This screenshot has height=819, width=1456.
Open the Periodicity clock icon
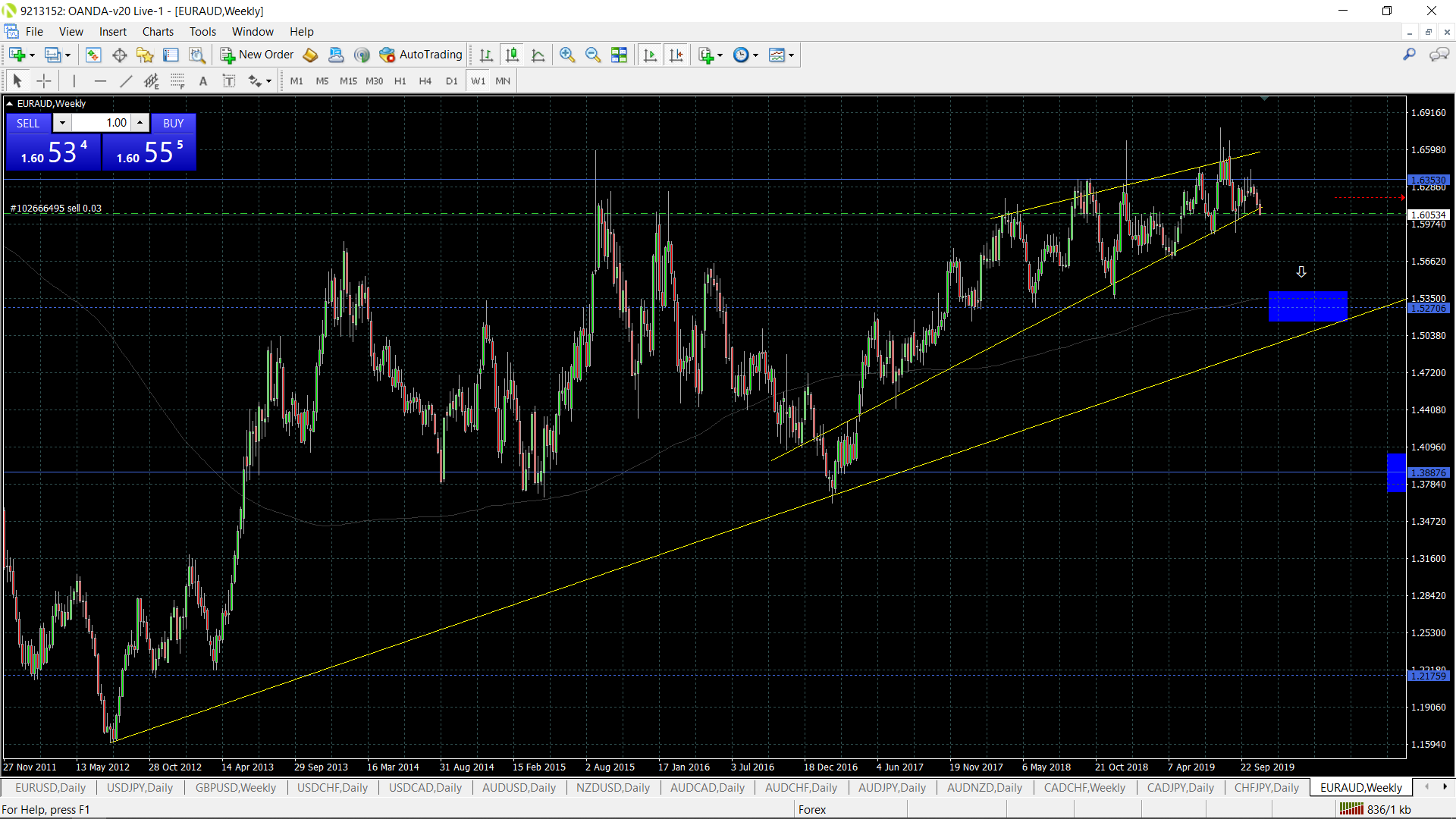(741, 55)
